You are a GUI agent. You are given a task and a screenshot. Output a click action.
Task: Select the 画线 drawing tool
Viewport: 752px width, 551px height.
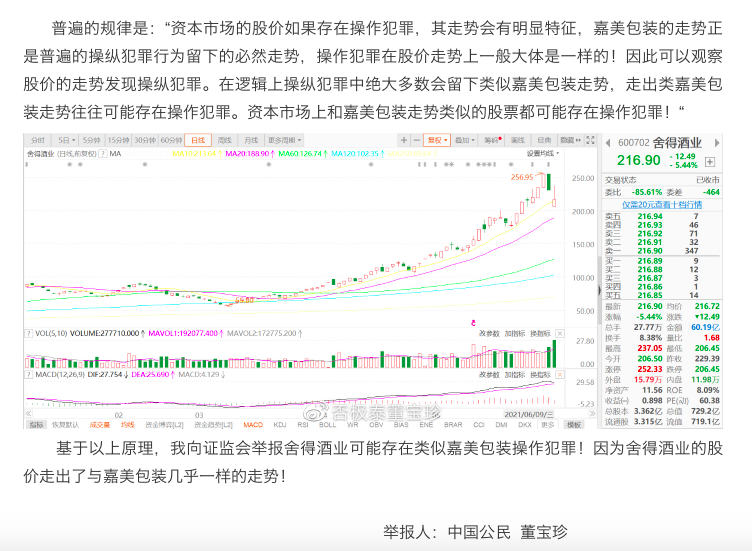click(517, 140)
